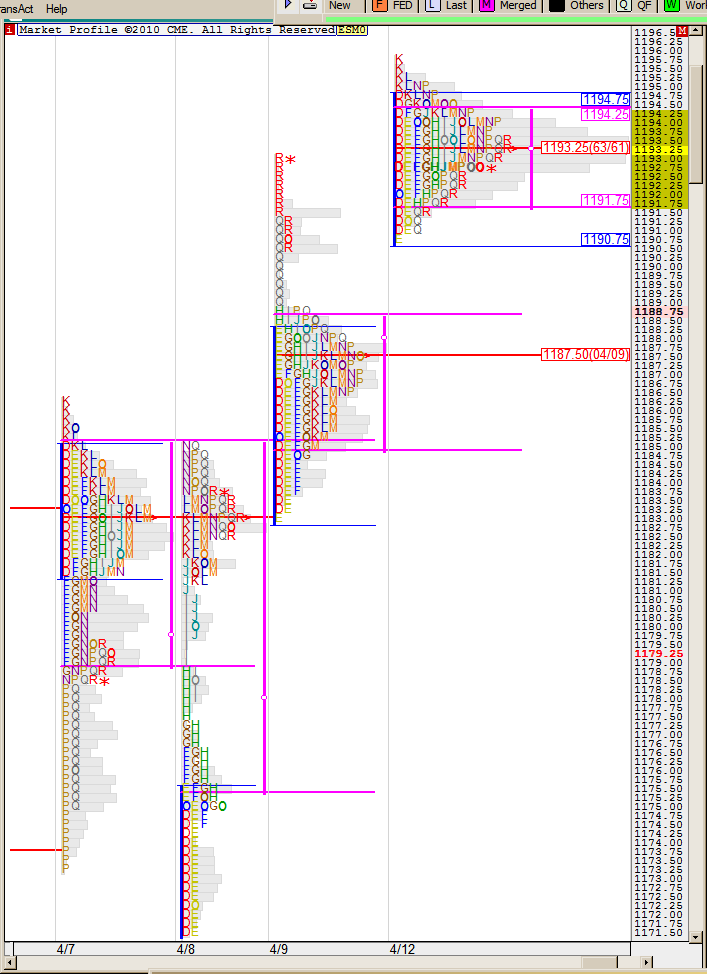707x974 pixels.
Task: Click the blue 1194.75 range high label
Action: coord(606,99)
